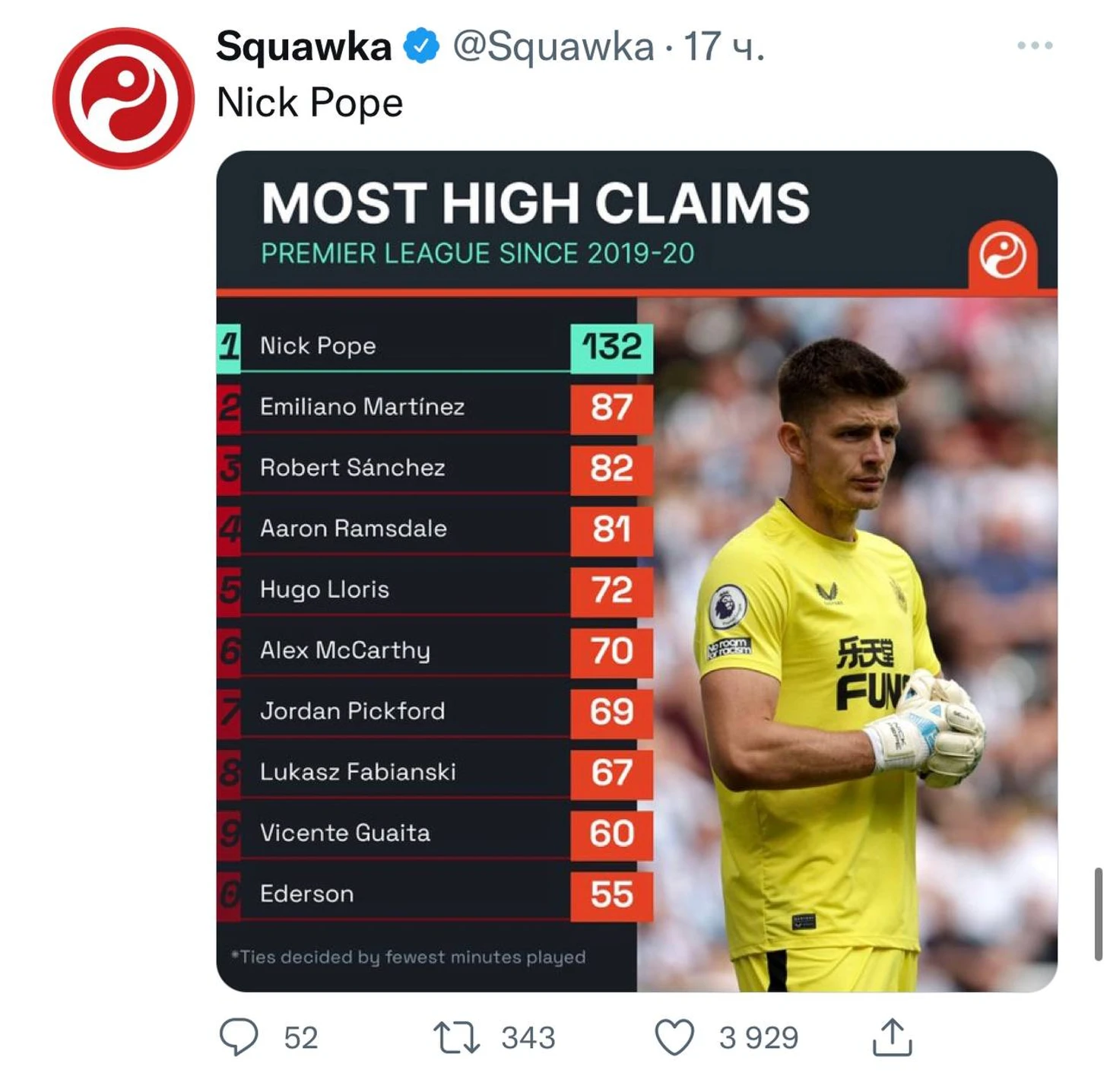The width and height of the screenshot is (1110, 1092).
Task: Click the blue verified badge
Action: pos(420,46)
